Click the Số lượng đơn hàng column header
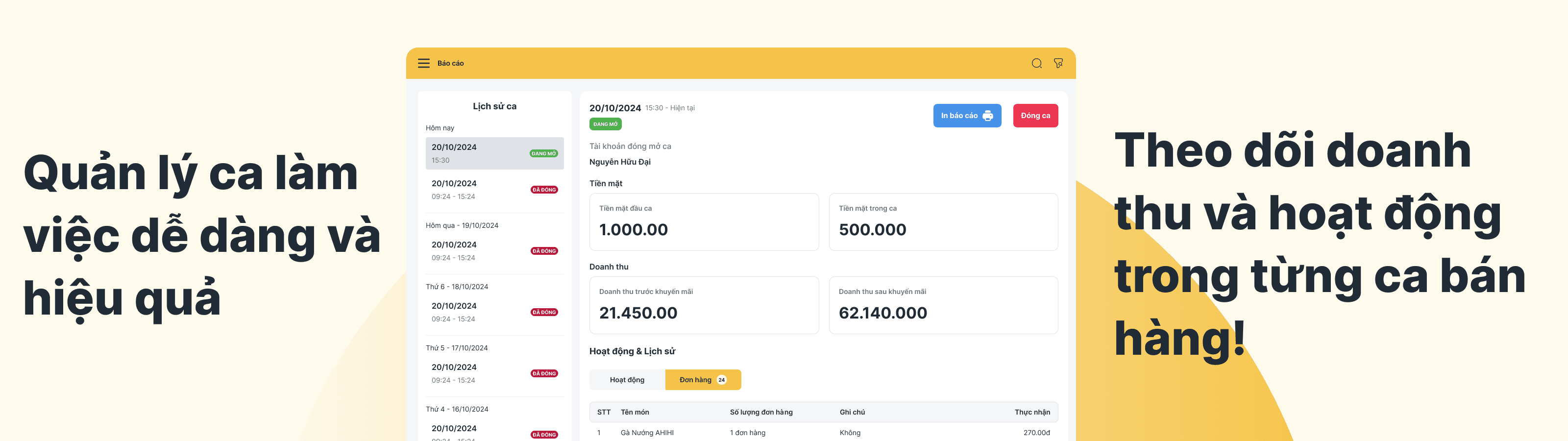Image resolution: width=1568 pixels, height=441 pixels. click(x=761, y=413)
